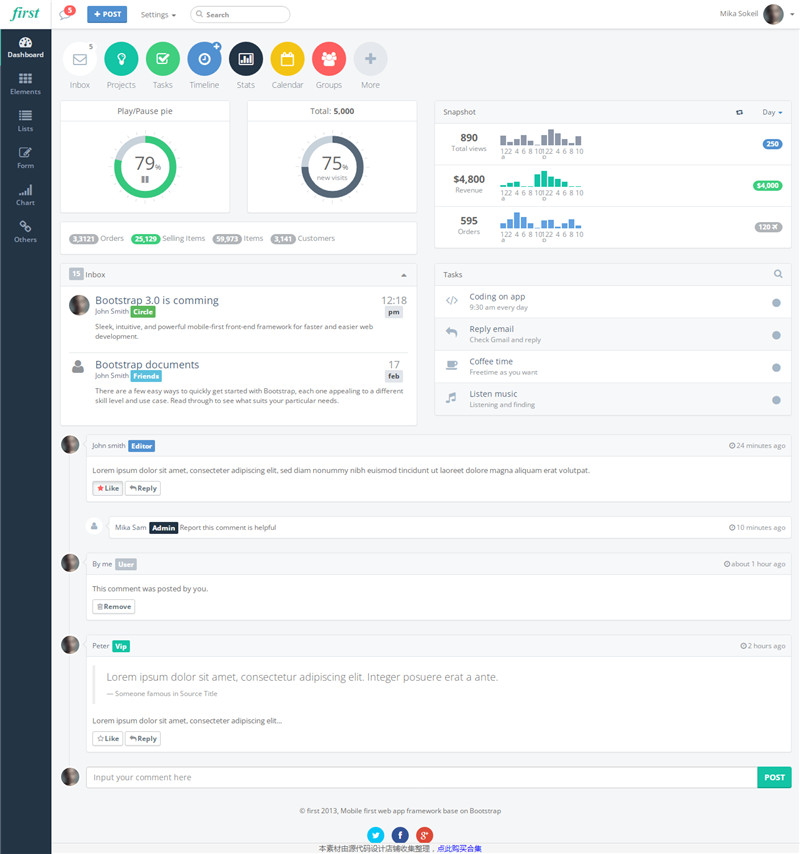Viewport: 800px width, 854px height.
Task: Click the Circle label on first message
Action: point(143,312)
